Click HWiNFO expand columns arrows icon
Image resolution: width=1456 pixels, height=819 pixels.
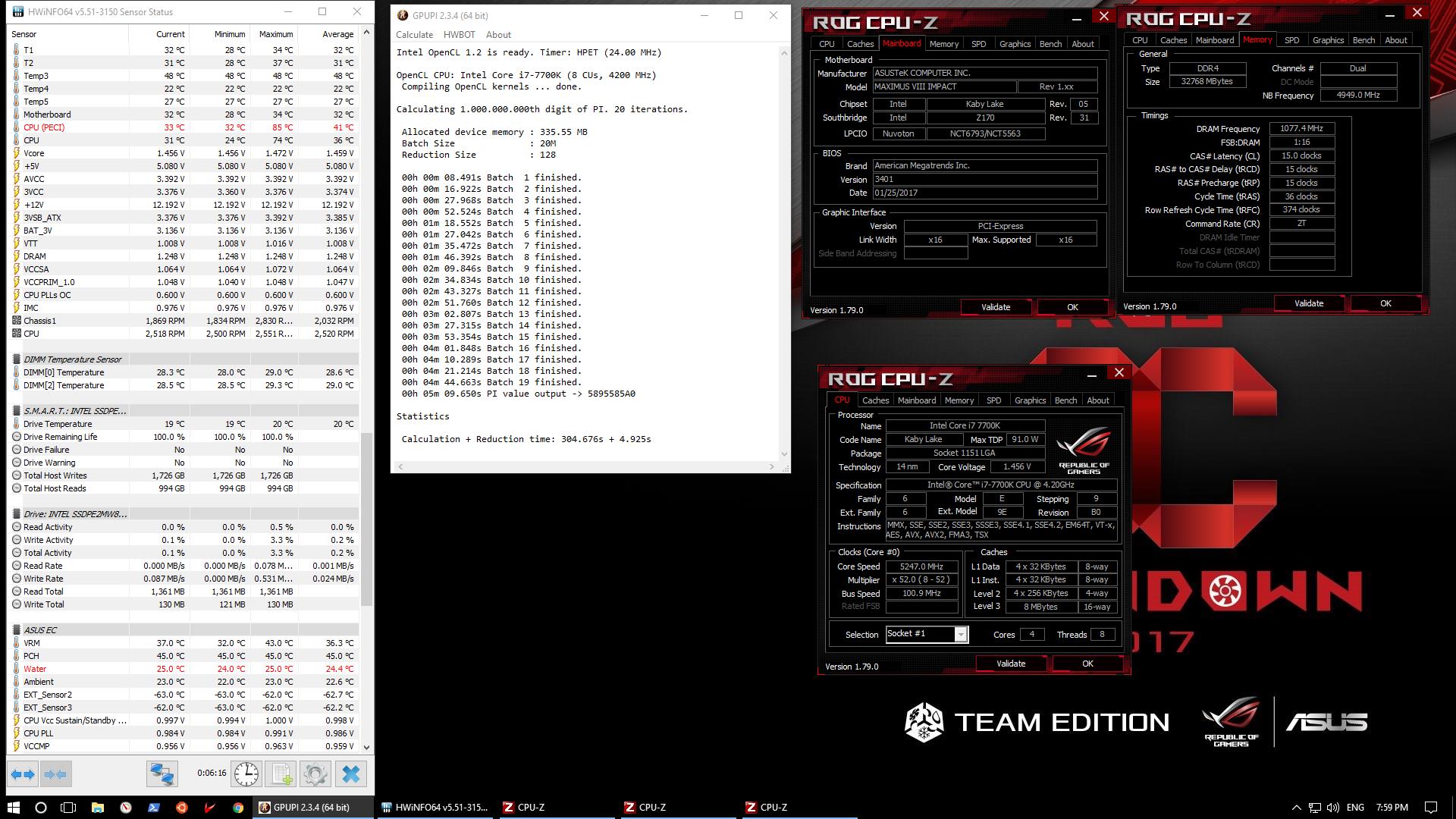(x=23, y=774)
